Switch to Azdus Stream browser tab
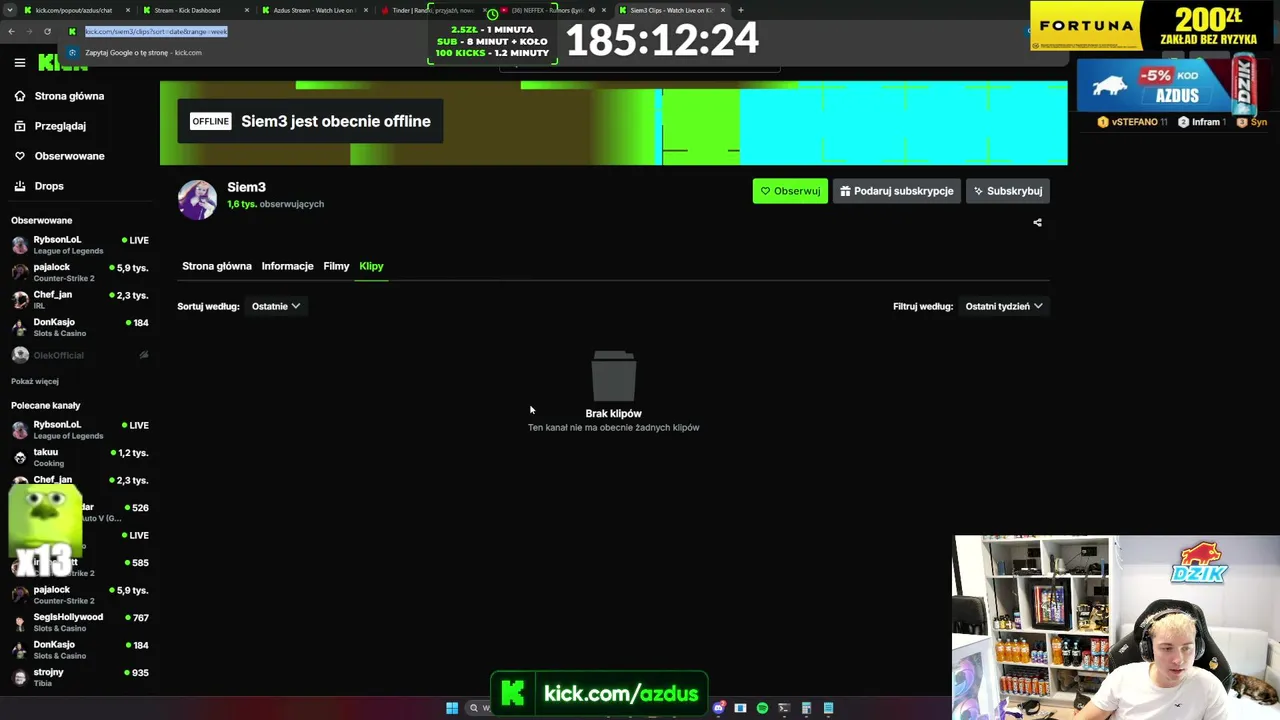The image size is (1280, 720). click(315, 10)
